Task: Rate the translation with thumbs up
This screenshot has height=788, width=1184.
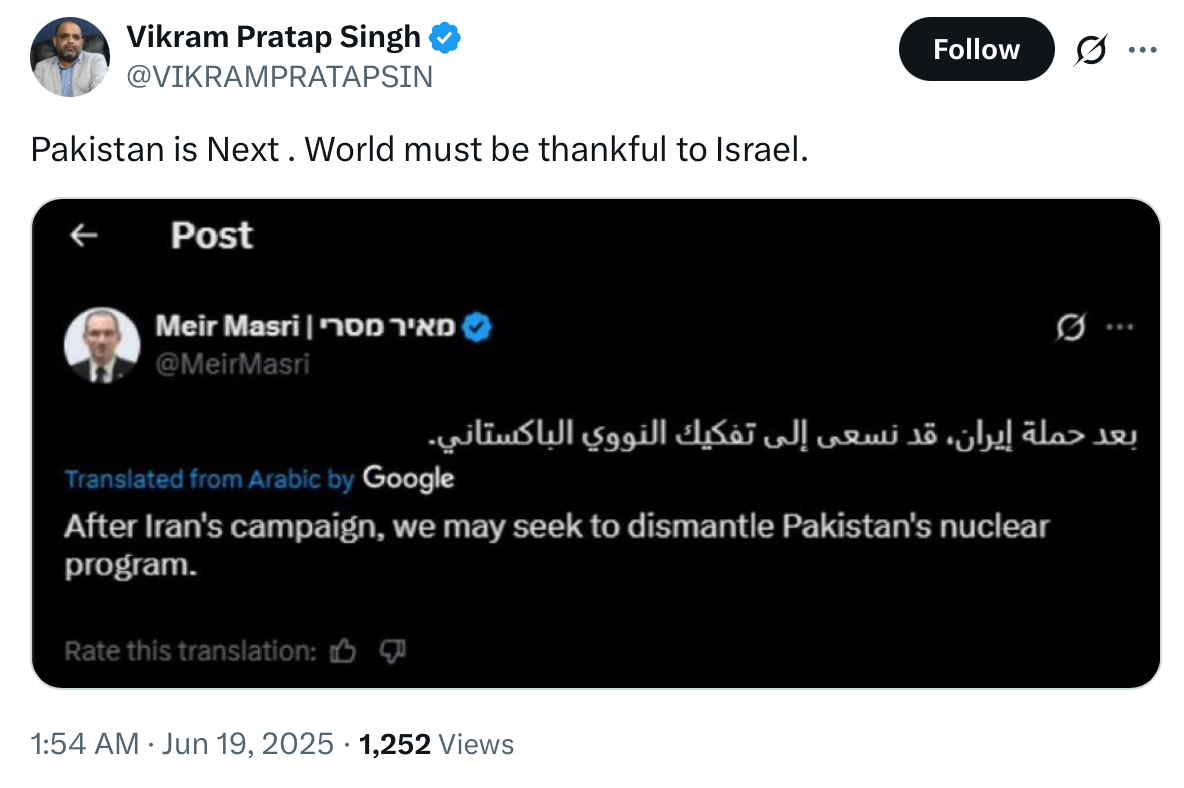Action: (x=343, y=651)
